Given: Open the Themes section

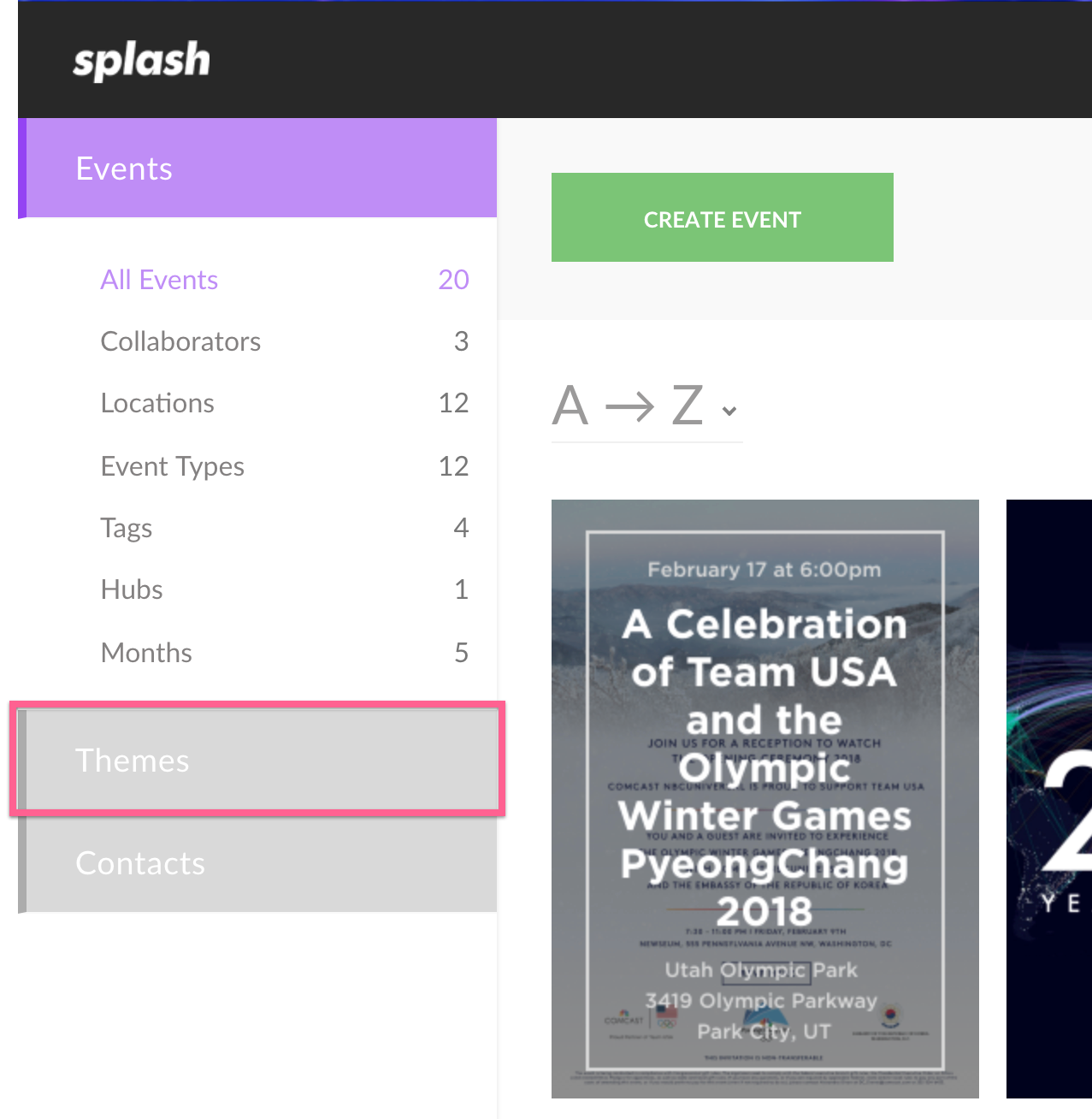Looking at the screenshot, I should click(257, 760).
